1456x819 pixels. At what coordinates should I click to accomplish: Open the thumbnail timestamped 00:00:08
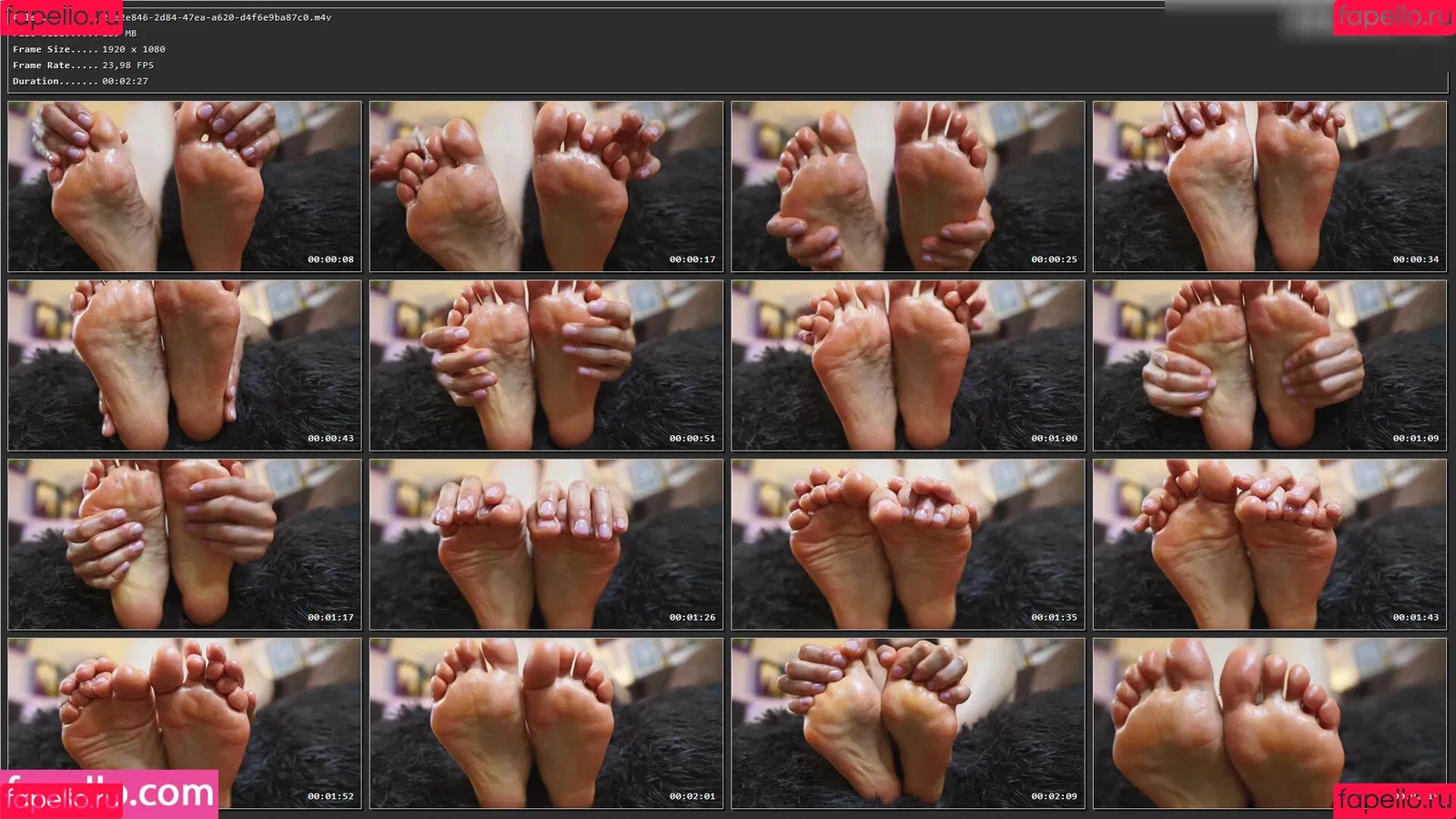click(185, 187)
